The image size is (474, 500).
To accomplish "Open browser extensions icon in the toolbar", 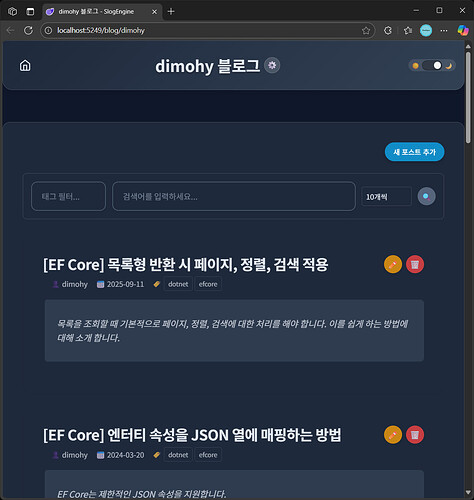I will (388, 31).
